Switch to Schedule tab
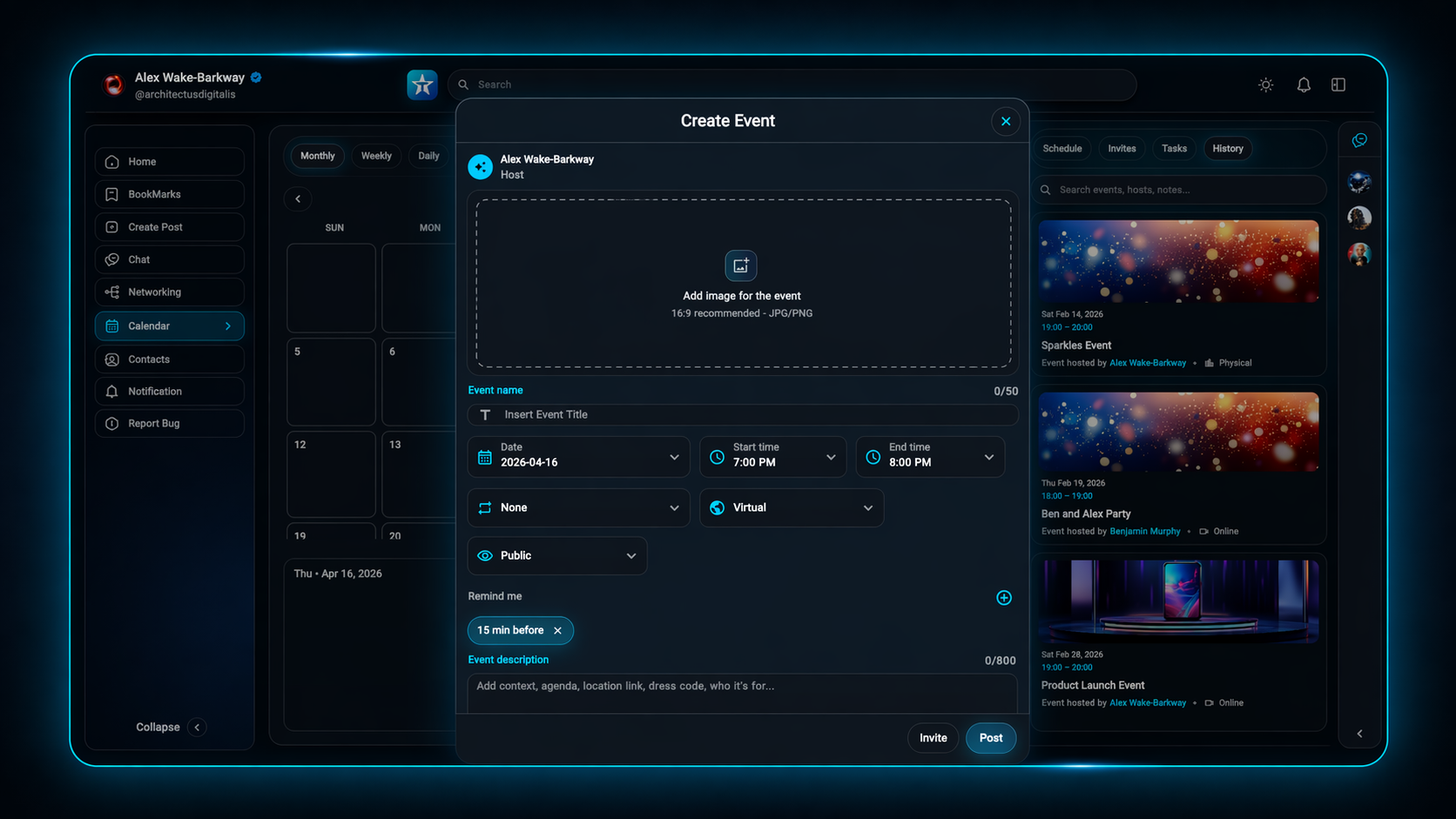The image size is (1456, 819). tap(1062, 149)
